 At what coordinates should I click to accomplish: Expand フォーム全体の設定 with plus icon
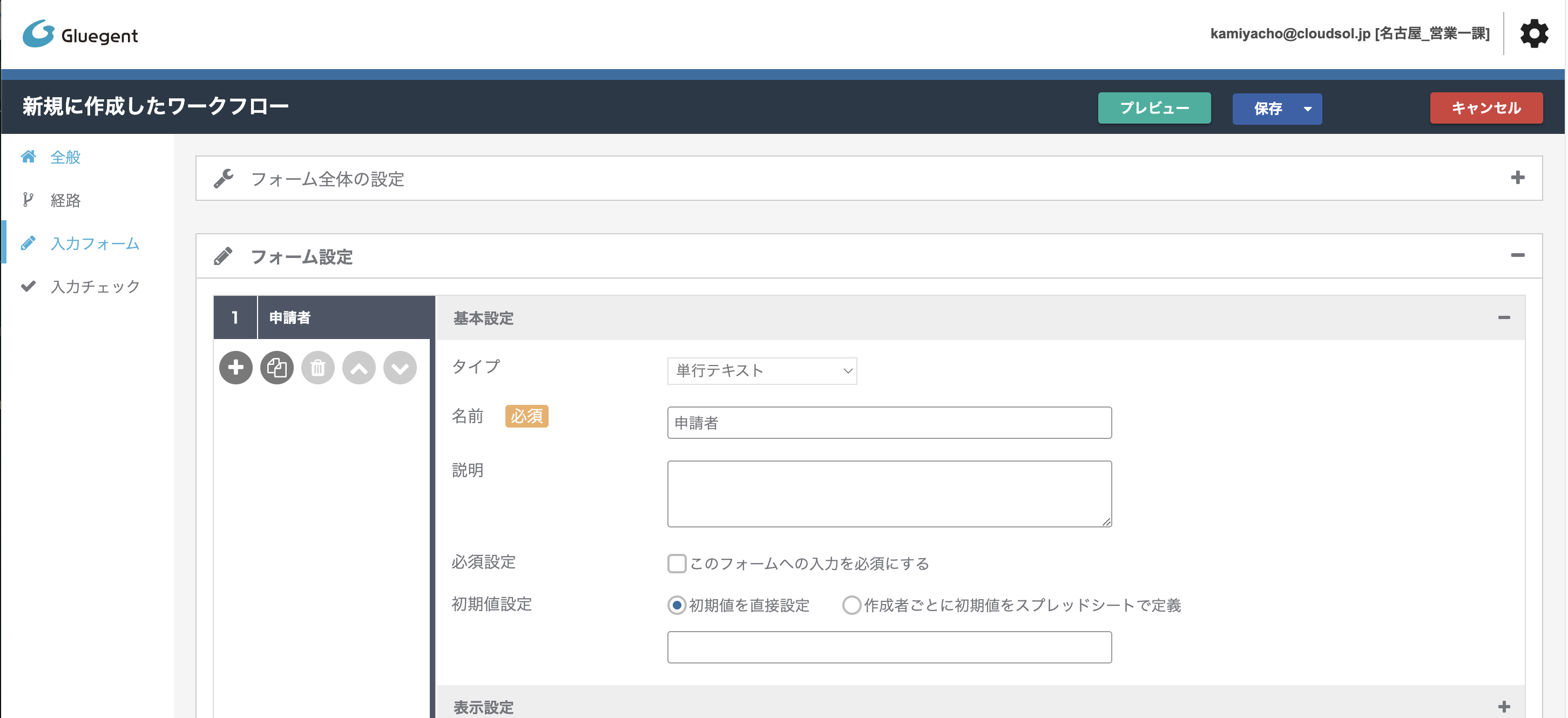[x=1517, y=178]
